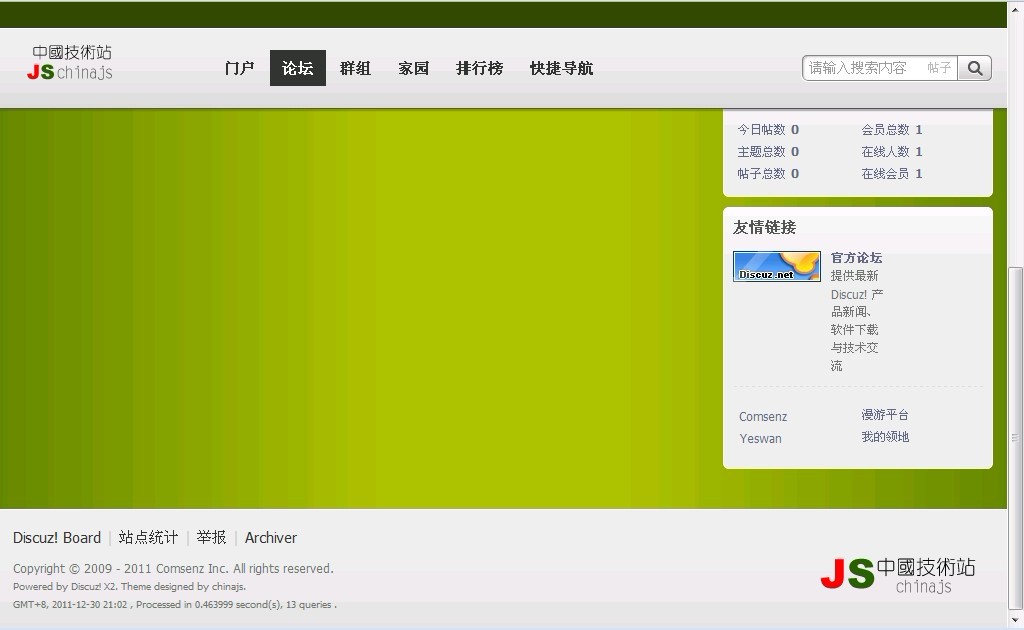Open the 我的领地 link
Screen dimensions: 1024x630
click(885, 437)
